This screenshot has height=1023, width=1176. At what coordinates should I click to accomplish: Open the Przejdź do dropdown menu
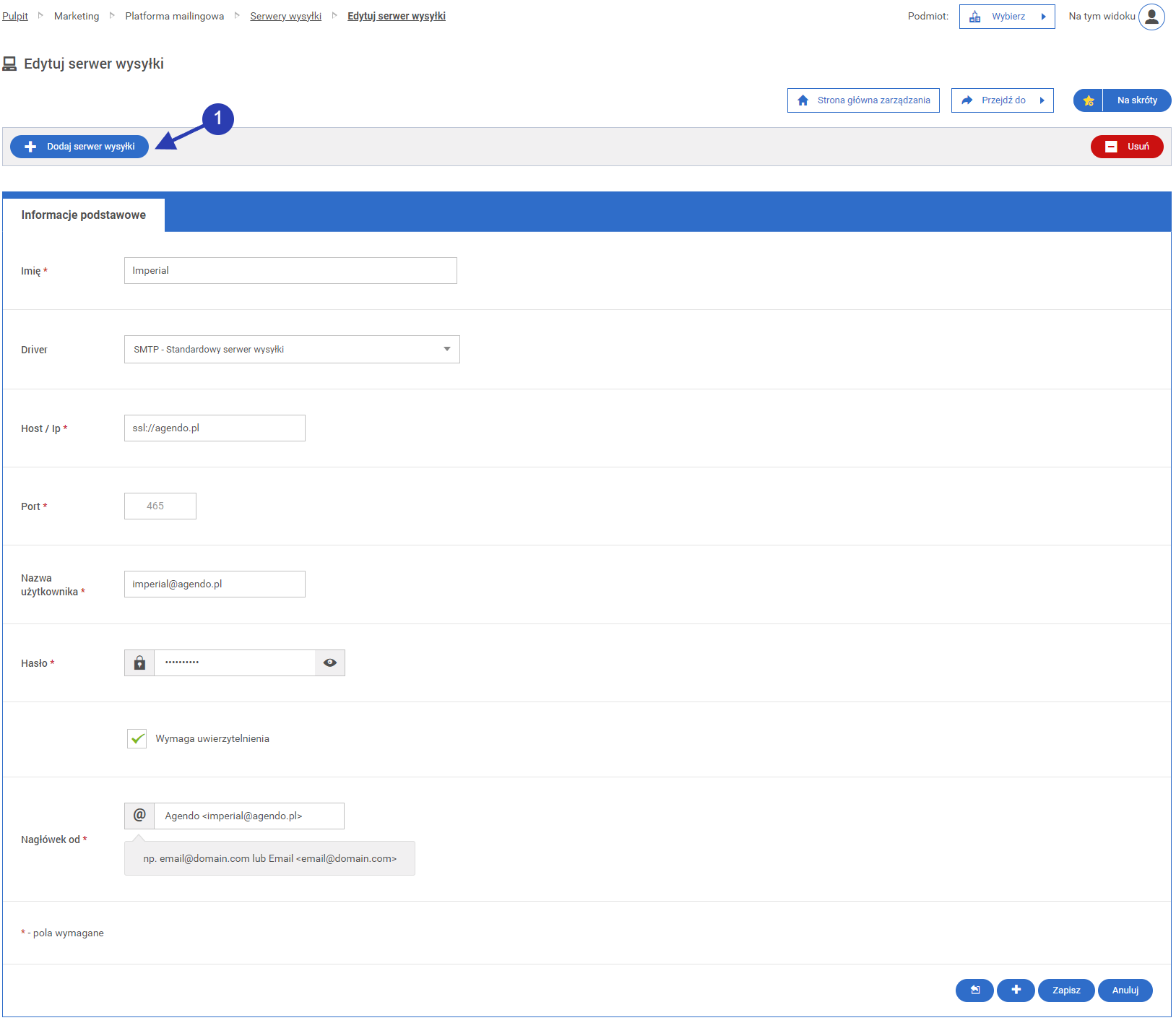click(1002, 100)
